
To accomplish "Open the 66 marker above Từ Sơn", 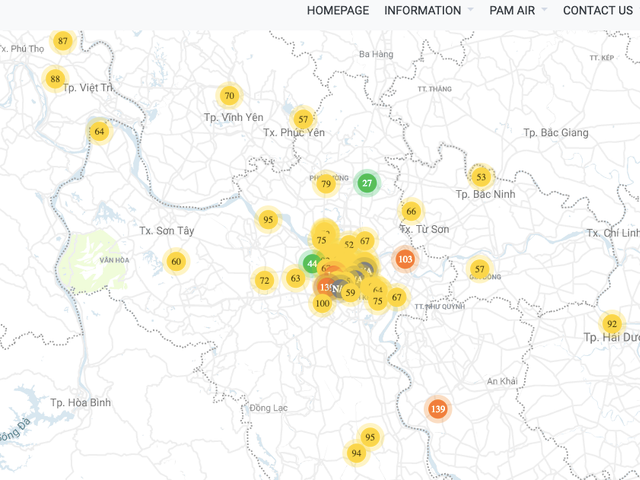I will (x=411, y=211).
